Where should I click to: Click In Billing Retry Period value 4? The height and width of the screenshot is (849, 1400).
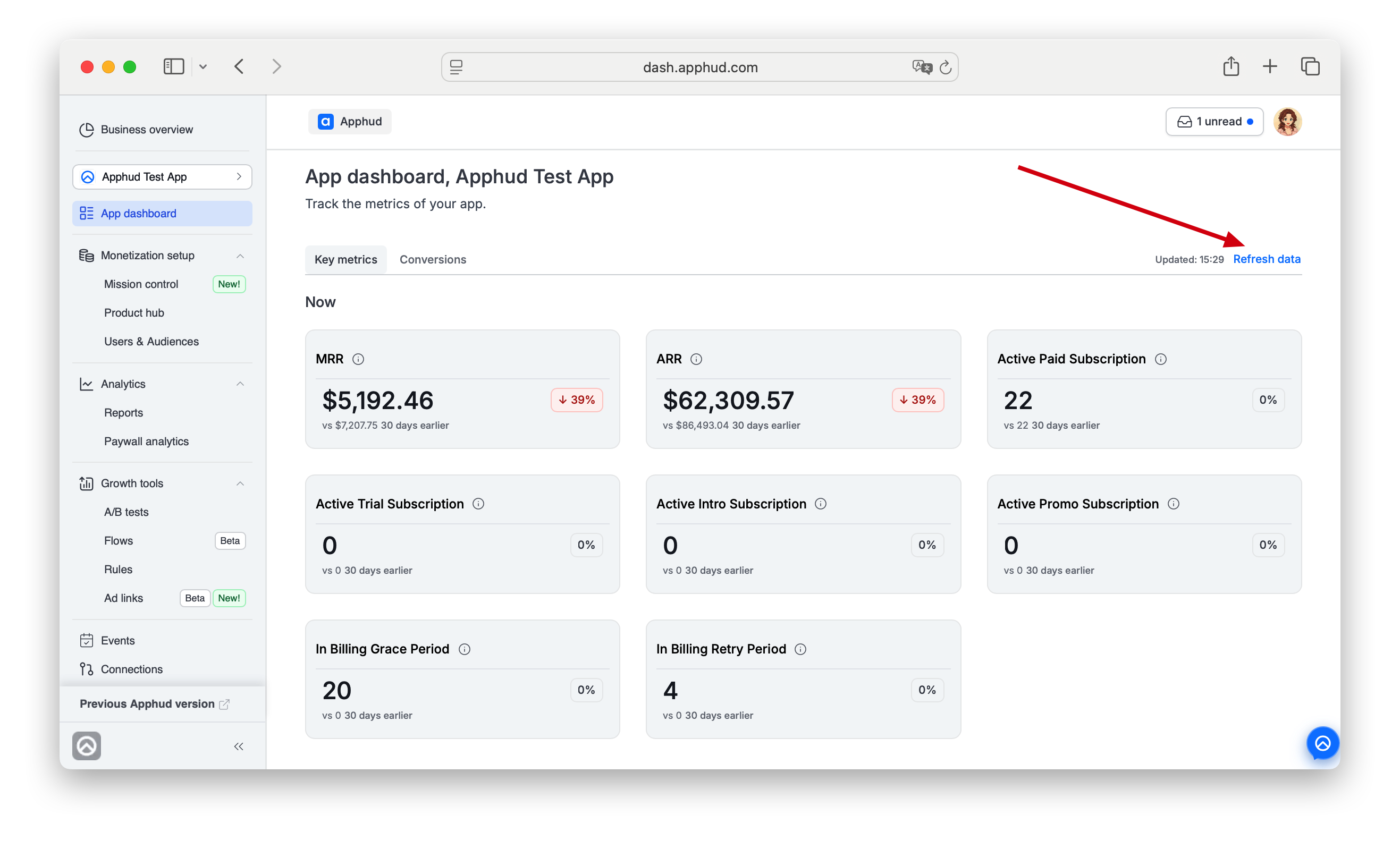(670, 691)
